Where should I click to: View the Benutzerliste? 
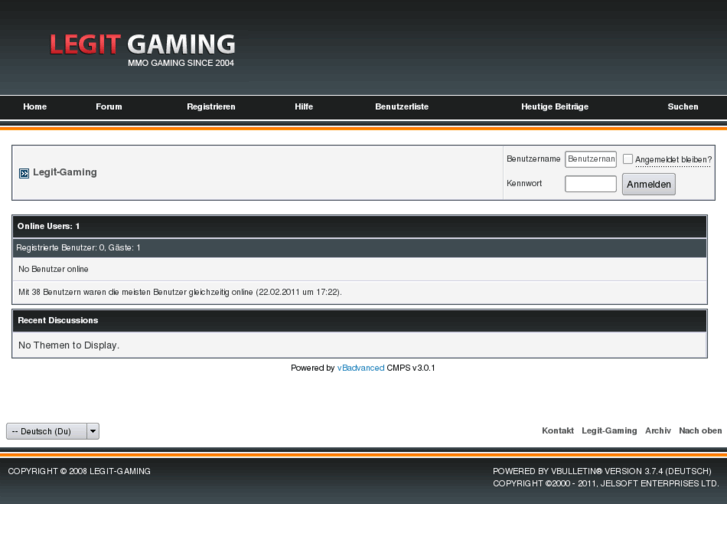tap(402, 107)
